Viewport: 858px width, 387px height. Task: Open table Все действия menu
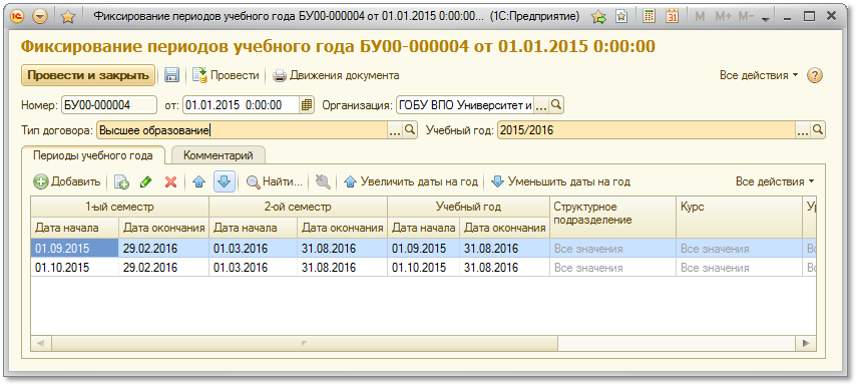point(775,182)
